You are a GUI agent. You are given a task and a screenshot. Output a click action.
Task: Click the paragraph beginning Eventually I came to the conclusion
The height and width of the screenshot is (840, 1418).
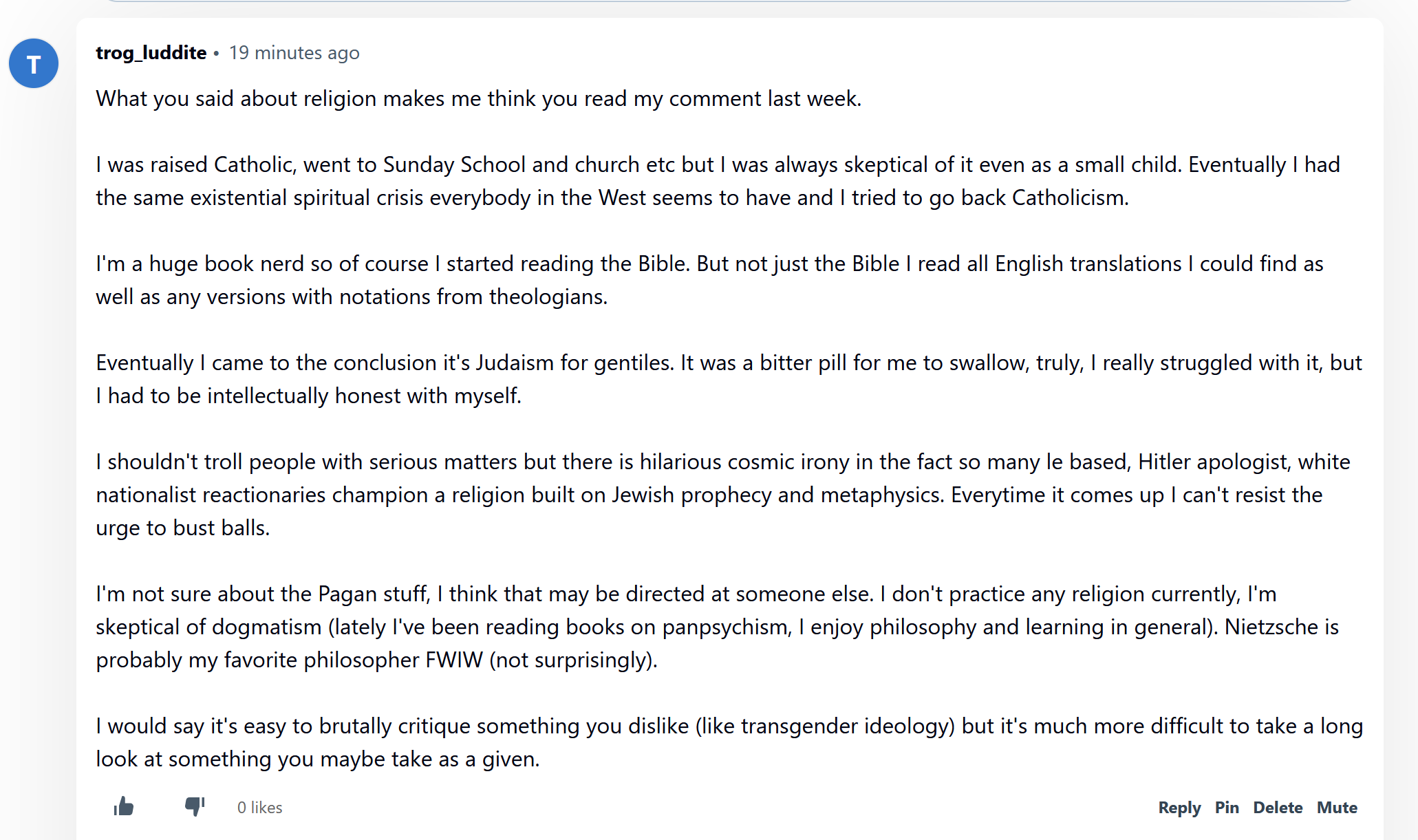[x=729, y=379]
